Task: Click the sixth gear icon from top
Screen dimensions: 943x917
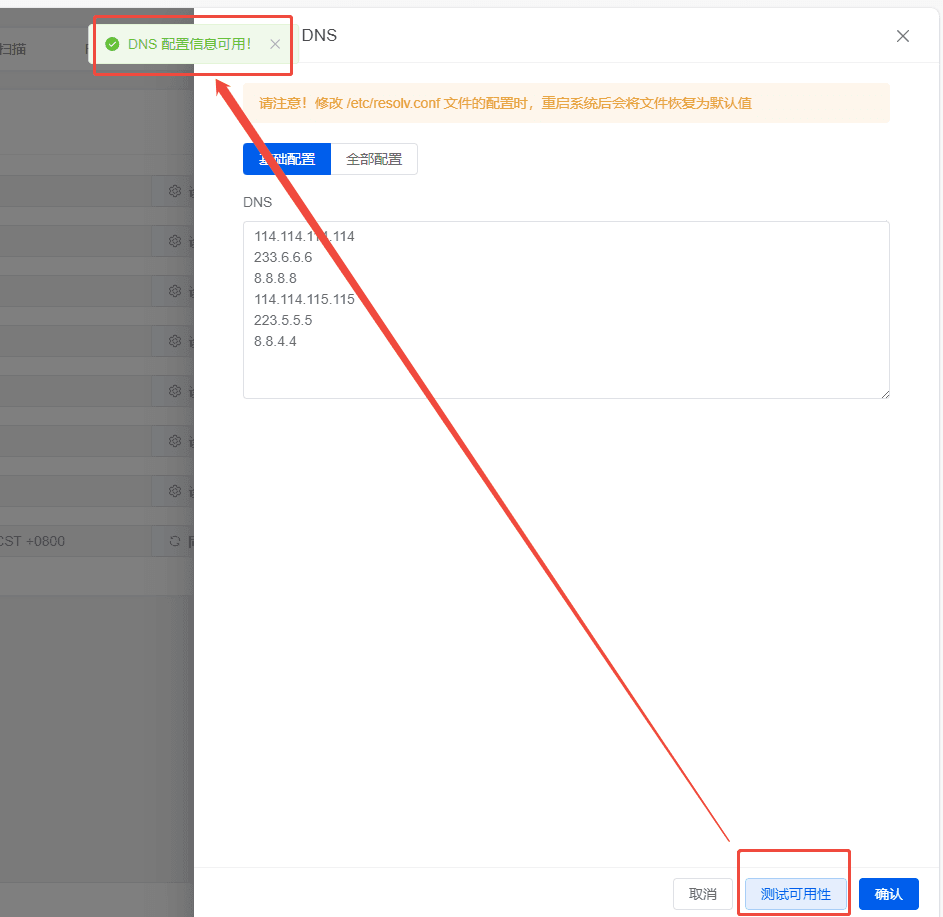Action: 175,441
